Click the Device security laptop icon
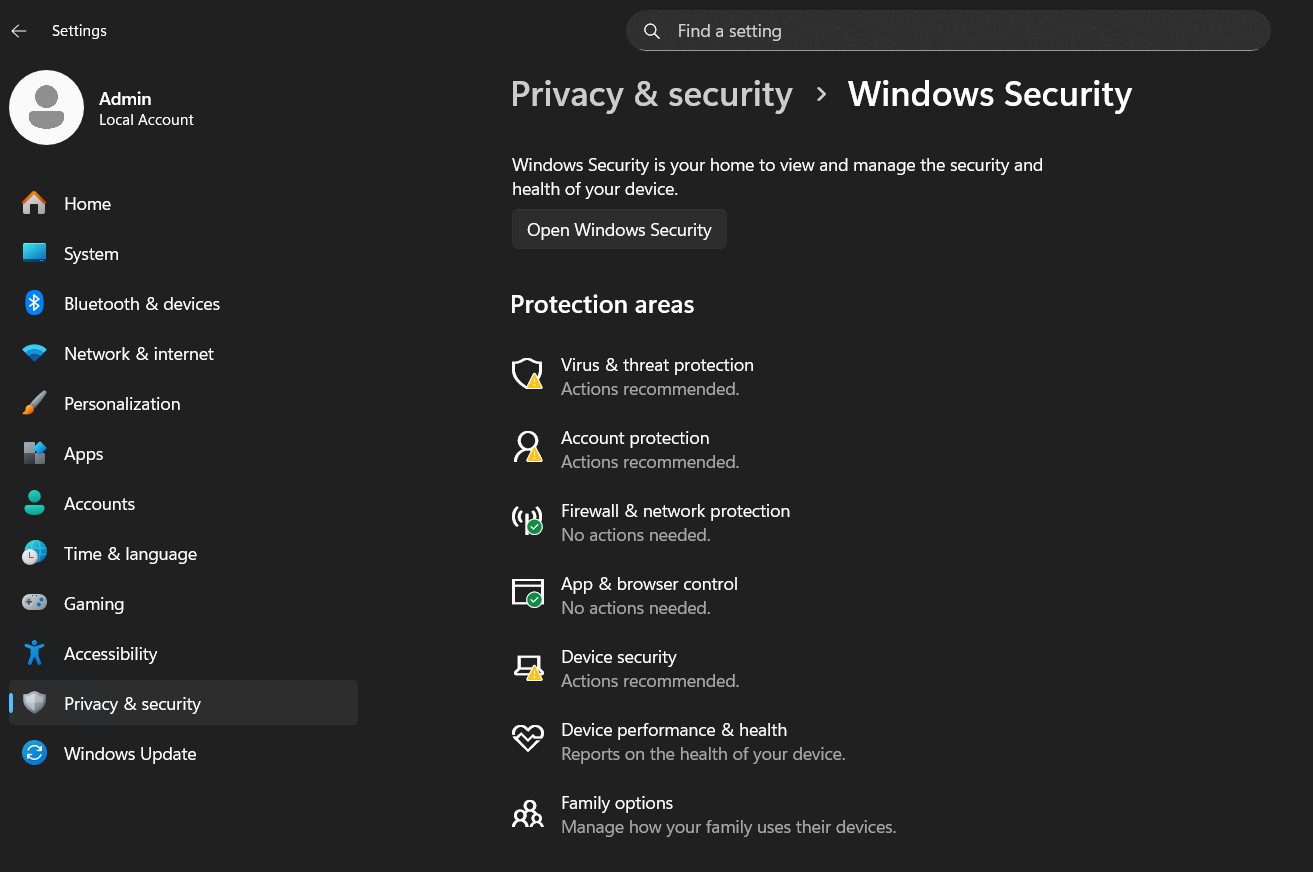This screenshot has width=1313, height=872. (x=526, y=666)
